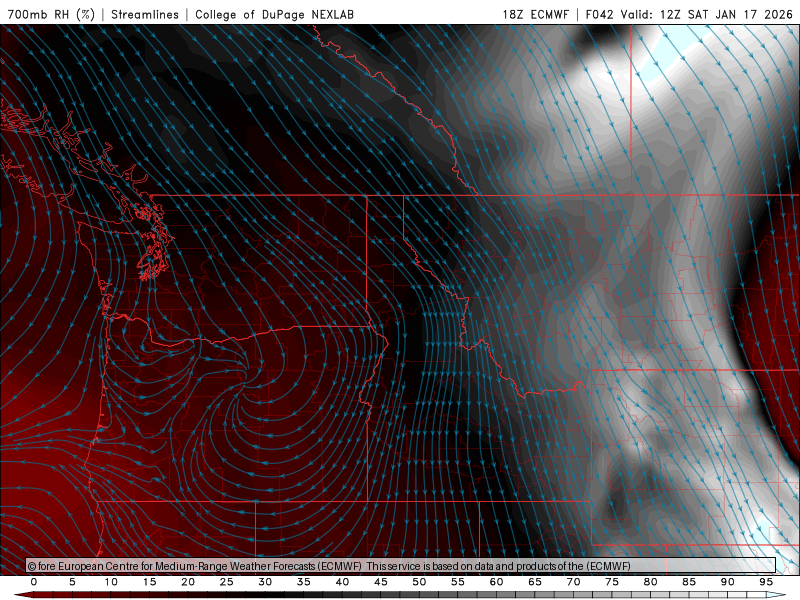Image resolution: width=800 pixels, height=600 pixels.
Task: Click the "Valid: 12Z SAT JAN 17 2026" text
Action: click(x=707, y=14)
